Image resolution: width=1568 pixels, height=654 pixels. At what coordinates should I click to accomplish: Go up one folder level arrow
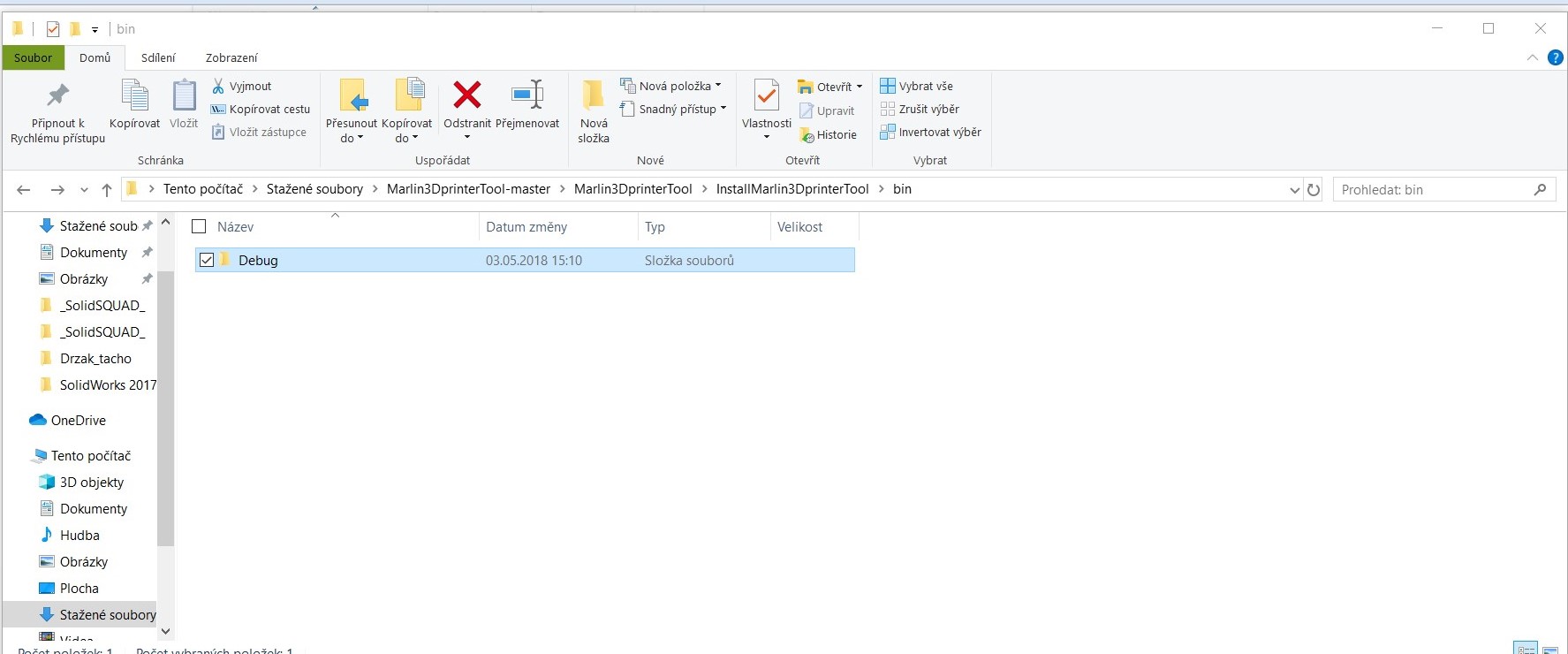[x=107, y=190]
